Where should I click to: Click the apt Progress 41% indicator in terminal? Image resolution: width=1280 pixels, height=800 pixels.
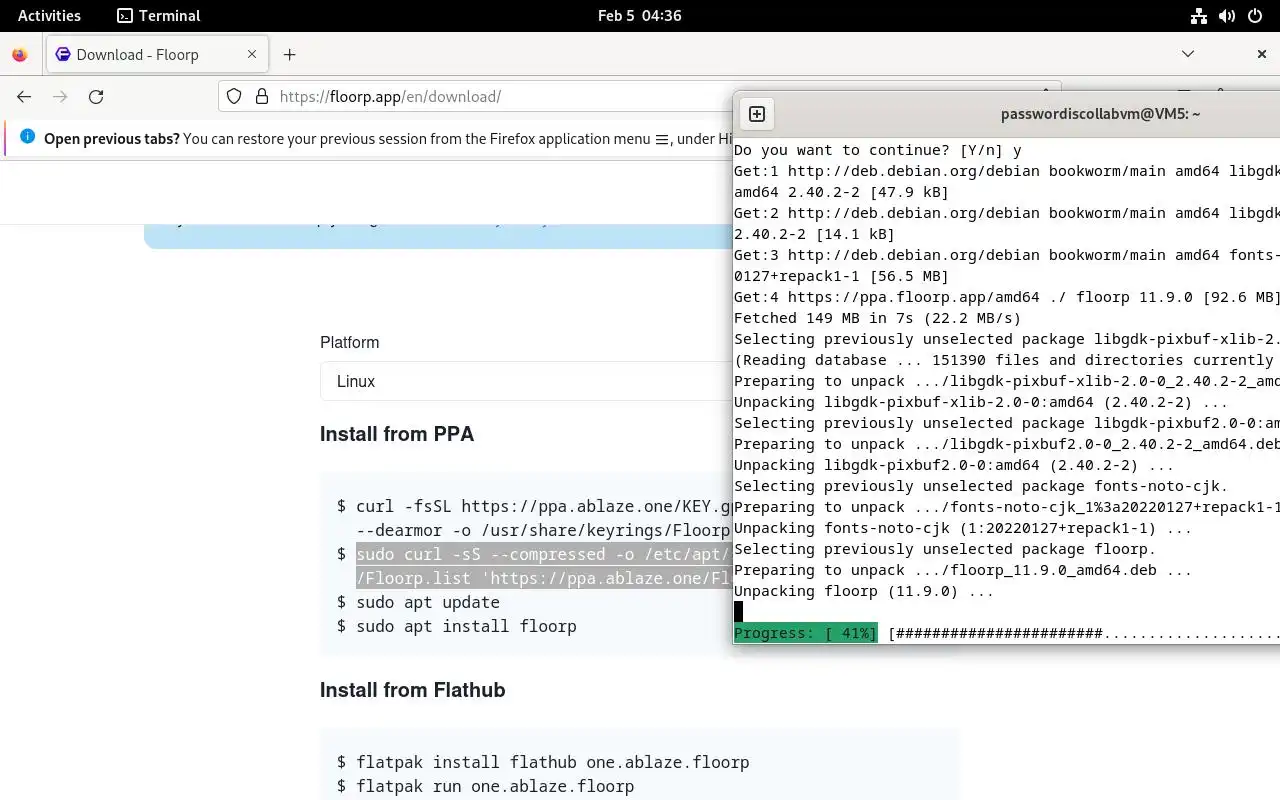(x=806, y=633)
